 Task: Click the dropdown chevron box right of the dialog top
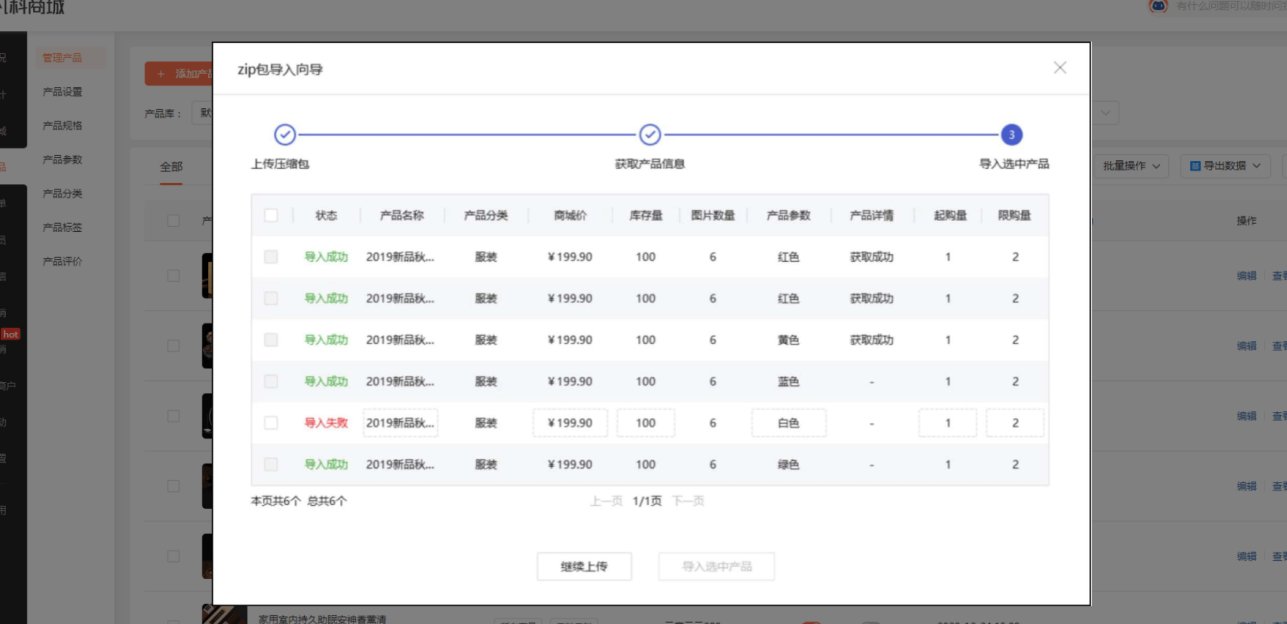[x=1105, y=113]
